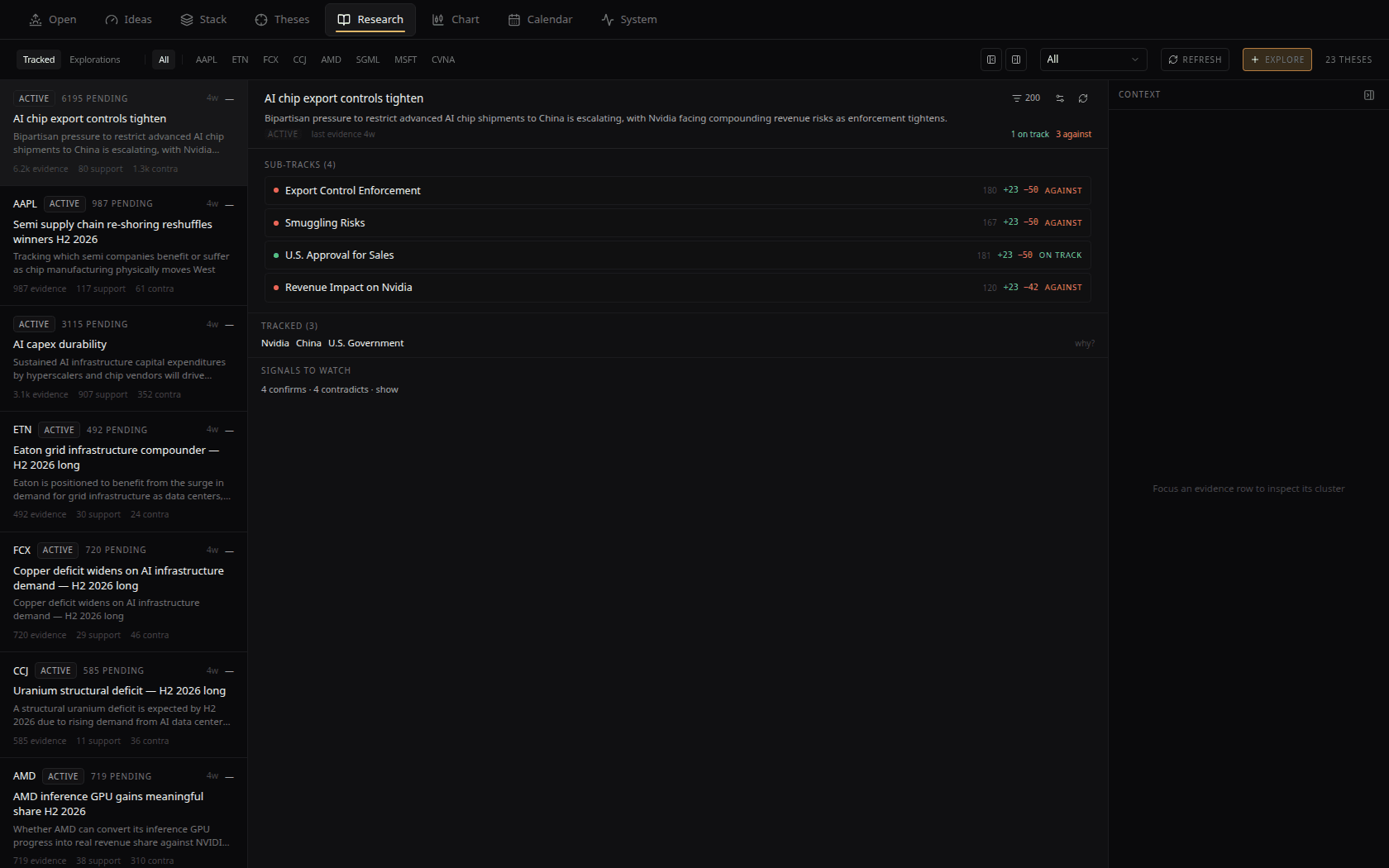
Task: Collapse the ETN thesis card dash icon
Action: [230, 431]
